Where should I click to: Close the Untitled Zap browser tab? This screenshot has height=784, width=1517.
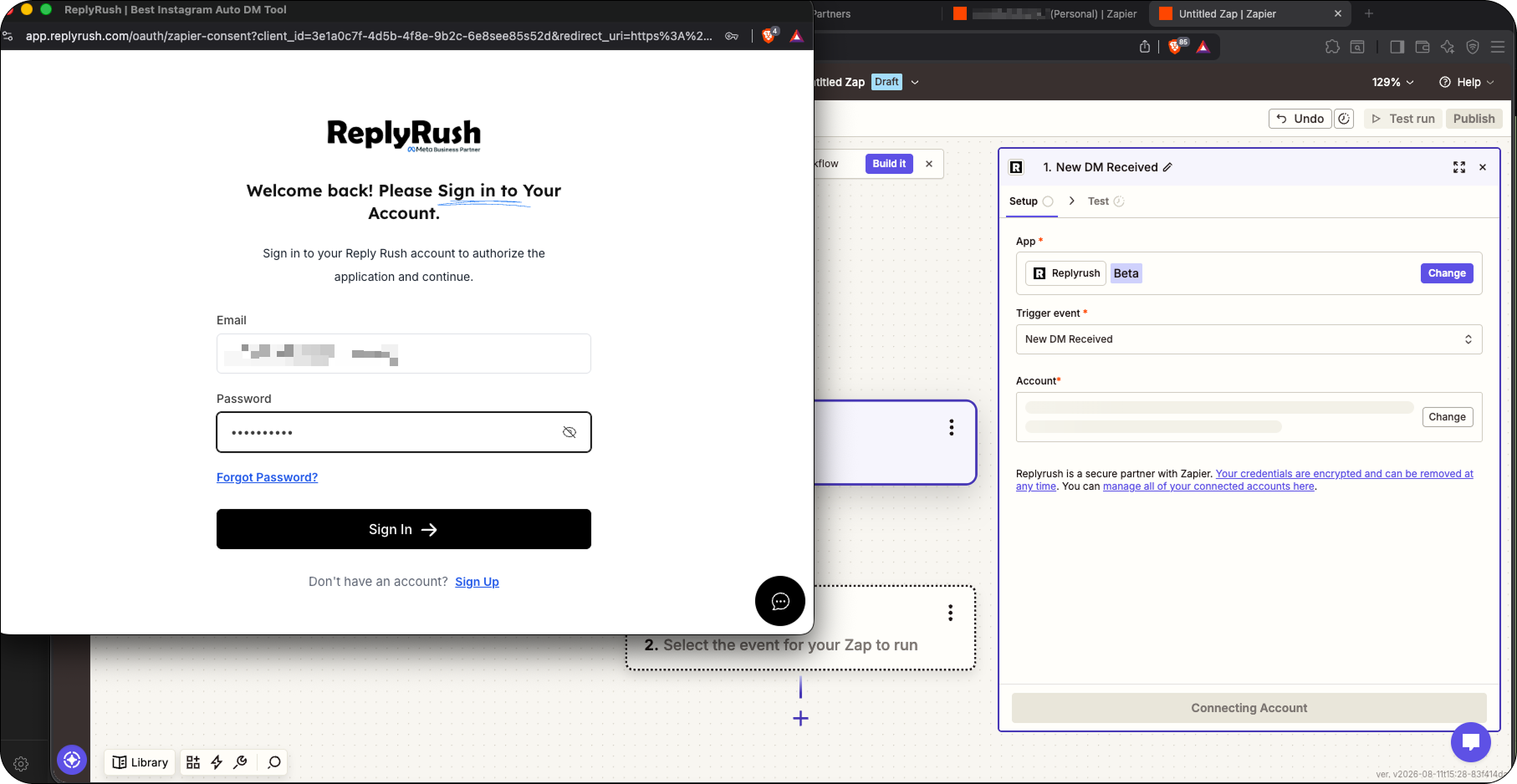[1338, 13]
